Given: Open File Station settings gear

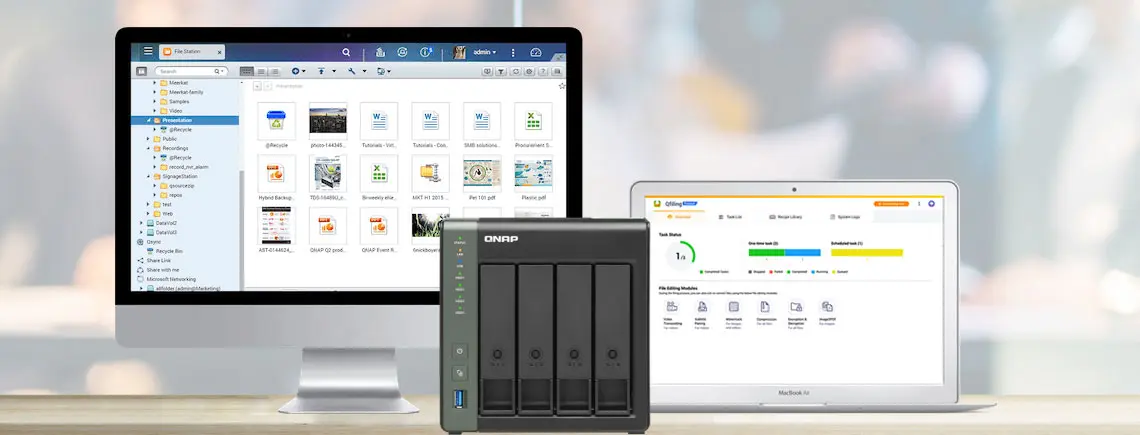Looking at the screenshot, I should (529, 71).
